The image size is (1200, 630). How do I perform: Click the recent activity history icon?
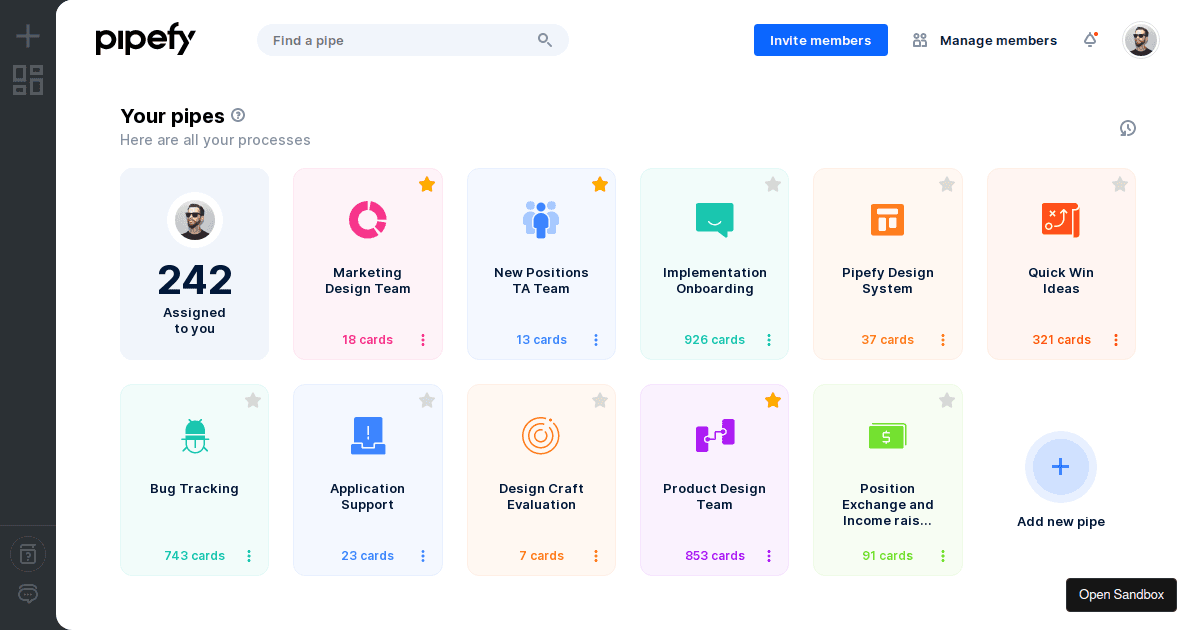(x=1128, y=128)
